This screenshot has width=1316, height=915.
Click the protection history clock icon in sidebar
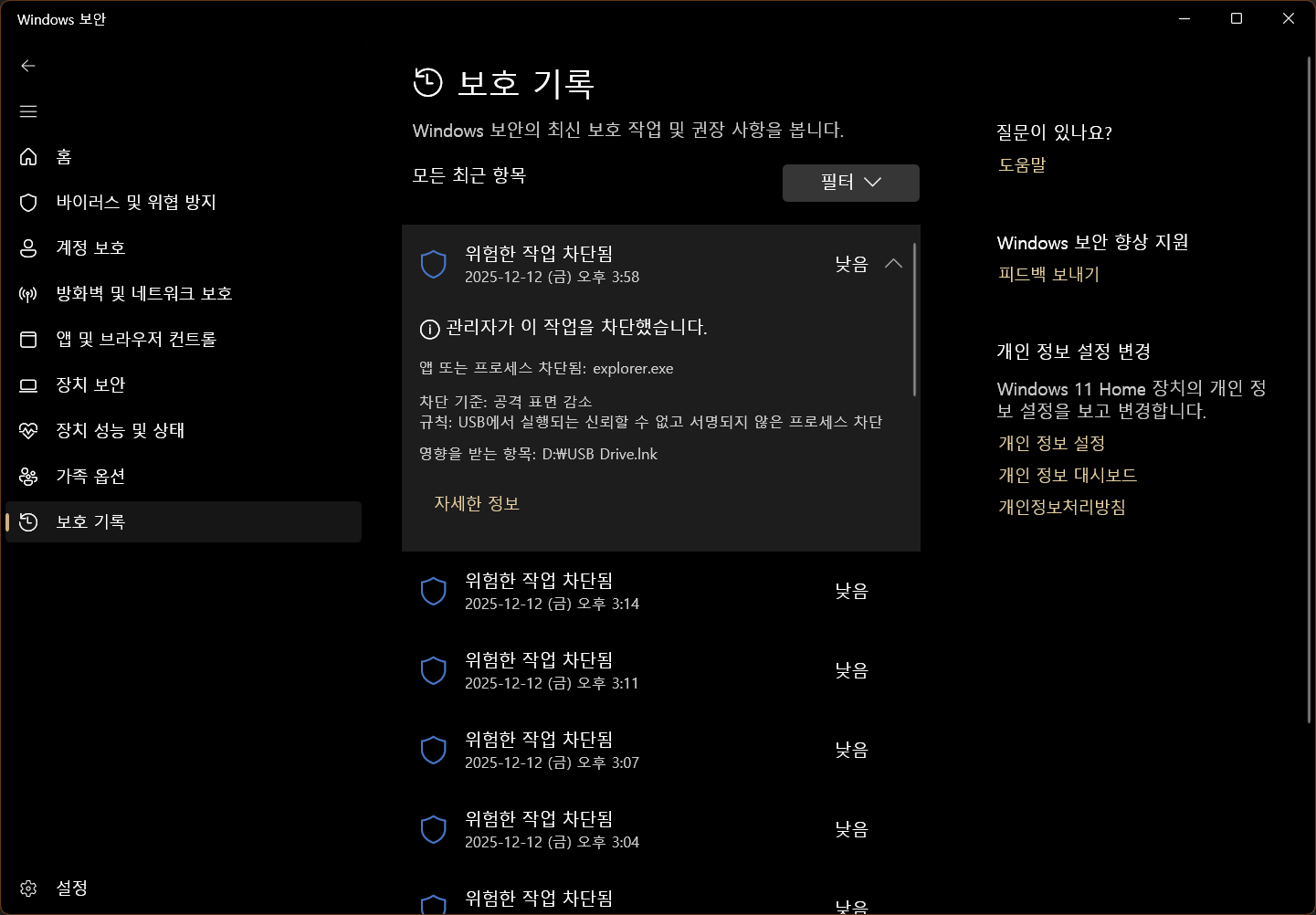coord(28,522)
